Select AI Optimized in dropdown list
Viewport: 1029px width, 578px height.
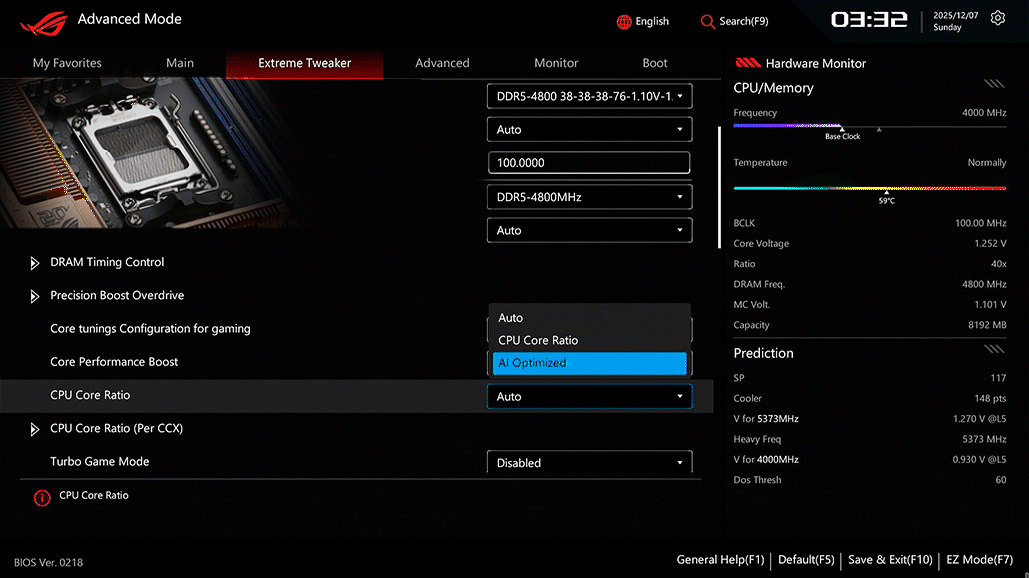tap(589, 363)
